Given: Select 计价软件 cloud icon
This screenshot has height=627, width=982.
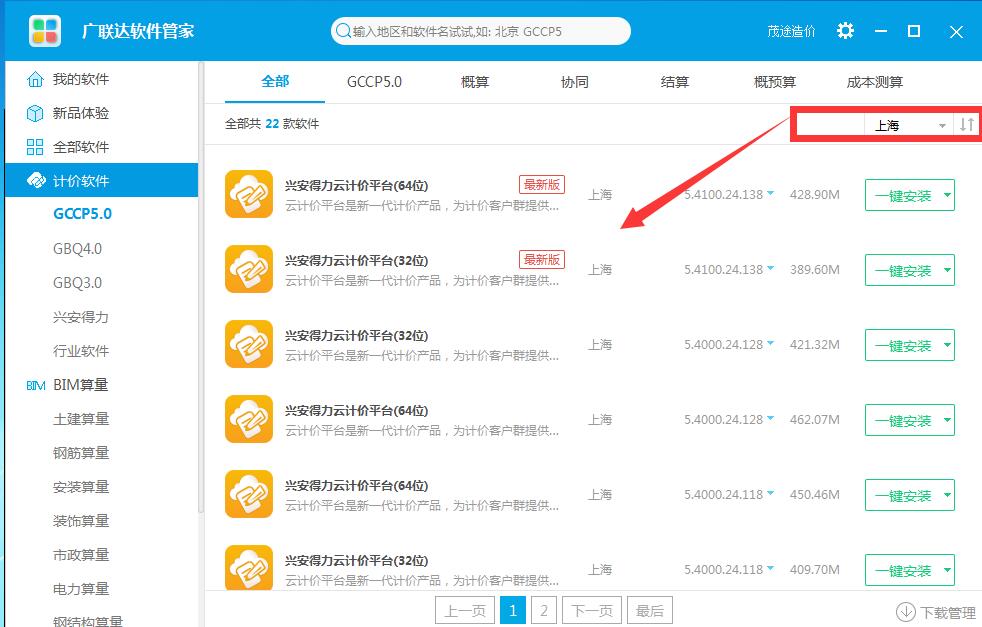Looking at the screenshot, I should click(36, 180).
